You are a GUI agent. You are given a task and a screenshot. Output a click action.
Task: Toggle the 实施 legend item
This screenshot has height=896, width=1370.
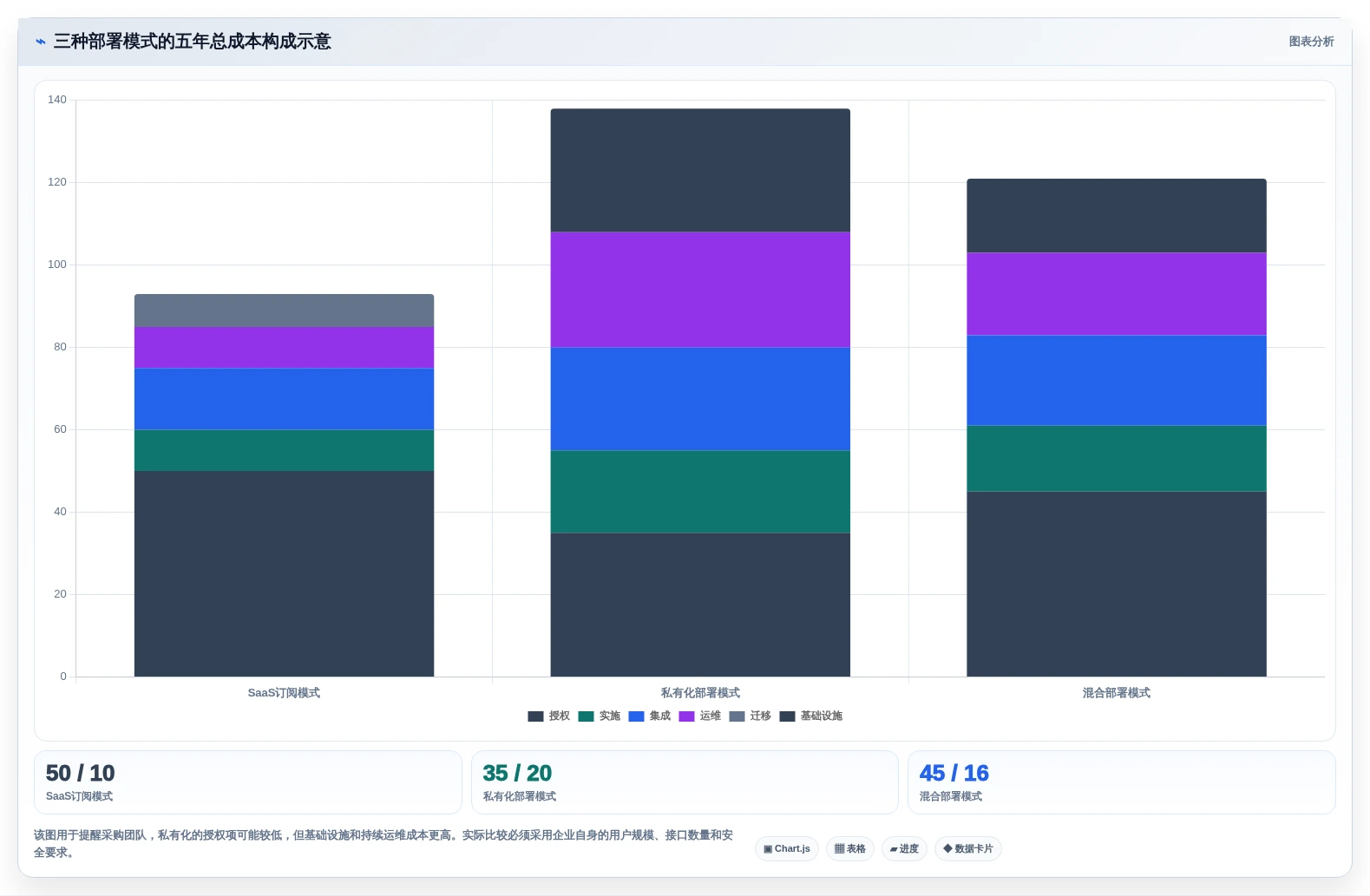[599, 716]
